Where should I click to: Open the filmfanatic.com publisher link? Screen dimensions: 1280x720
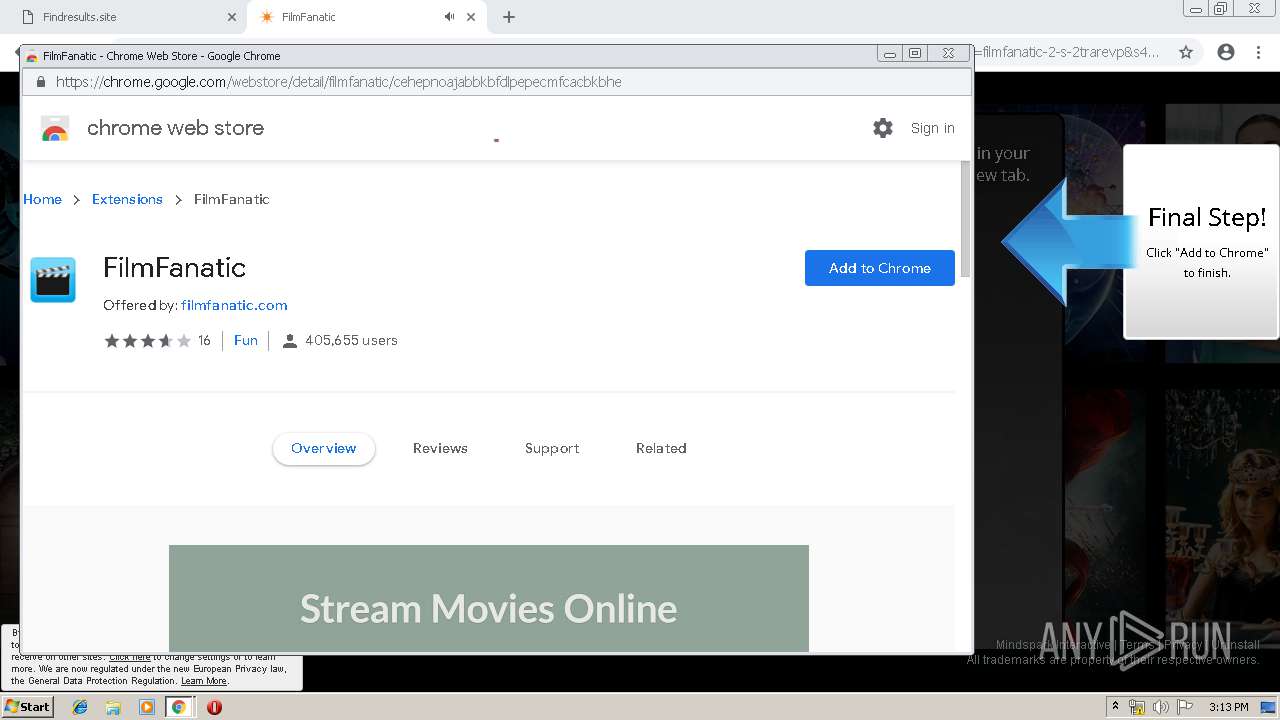coord(234,305)
